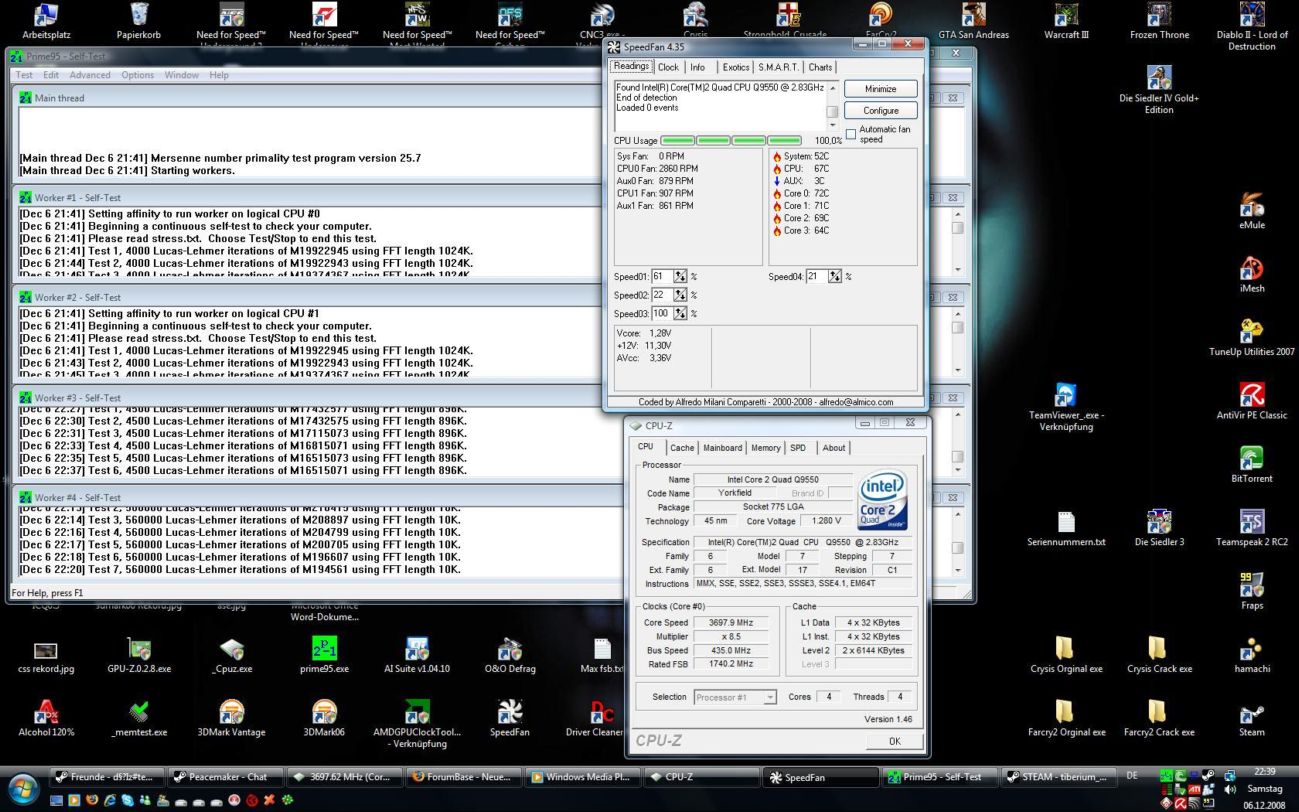Switch to SpeedFan Charts tab
This screenshot has height=812, width=1299.
820,67
